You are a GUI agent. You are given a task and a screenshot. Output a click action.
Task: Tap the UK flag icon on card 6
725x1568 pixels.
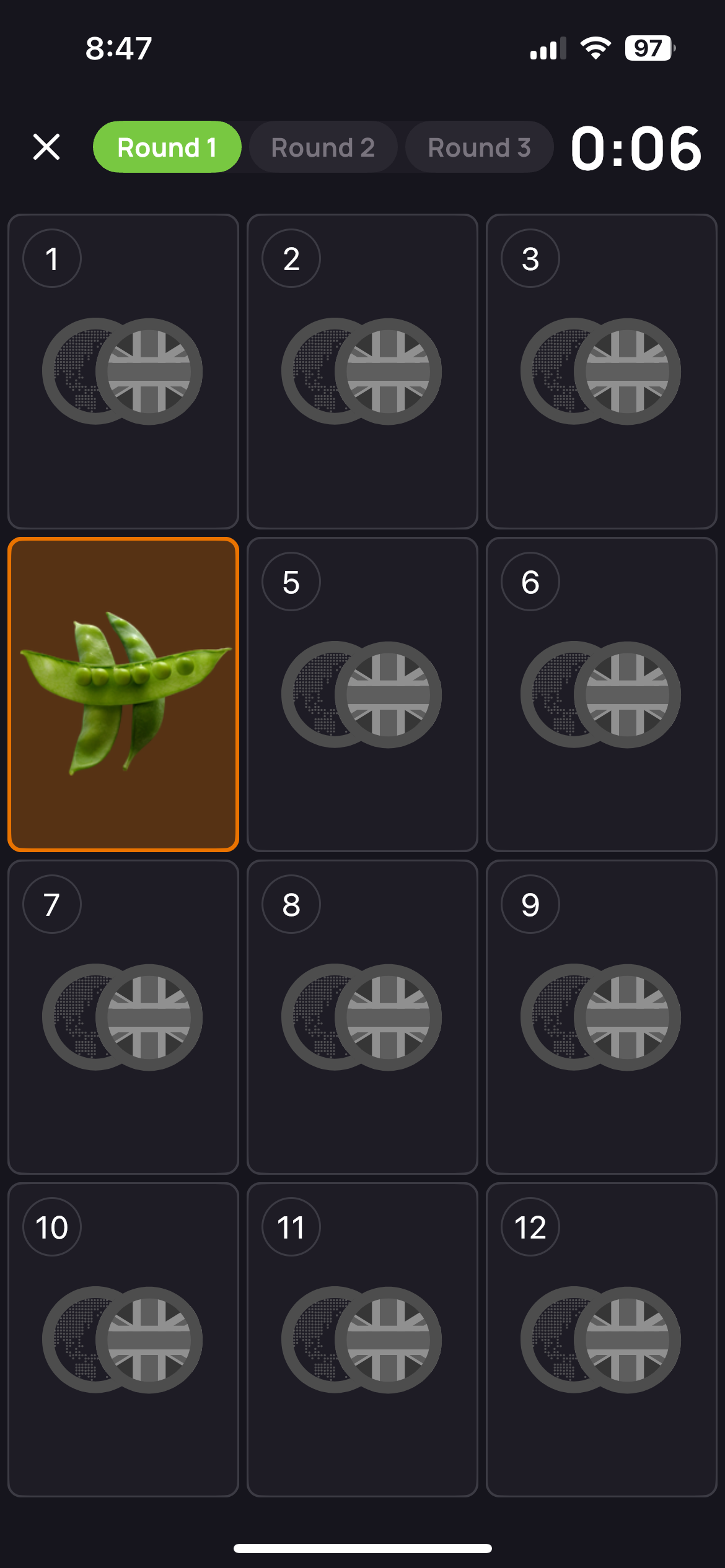pos(627,695)
